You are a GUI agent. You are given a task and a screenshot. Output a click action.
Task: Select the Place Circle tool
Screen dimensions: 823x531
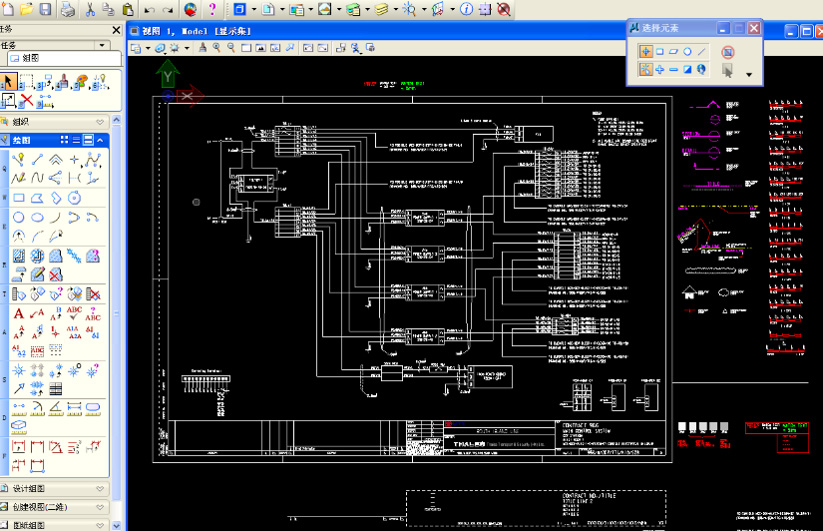click(18, 216)
